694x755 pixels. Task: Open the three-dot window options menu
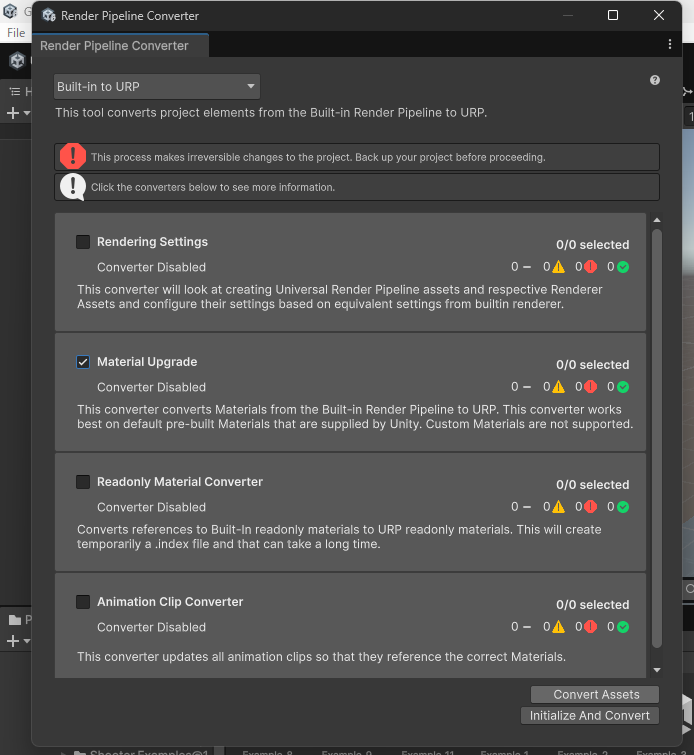tap(669, 44)
